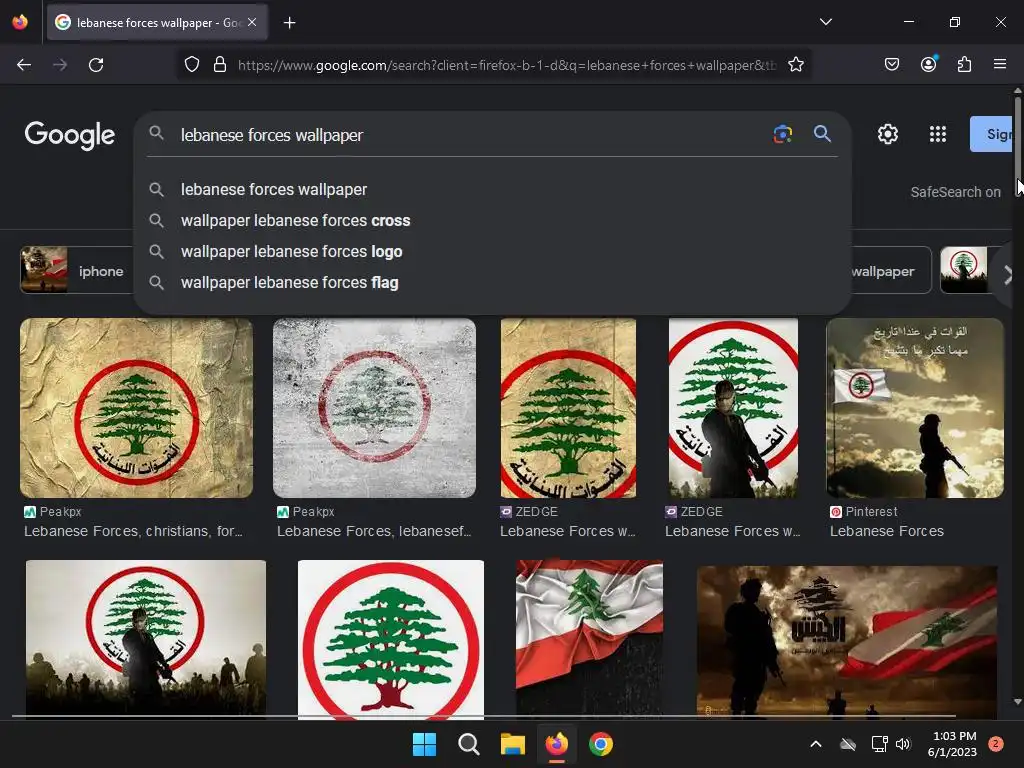Switch to Firefox in taskbar
Image resolution: width=1024 pixels, height=768 pixels.
(556, 744)
